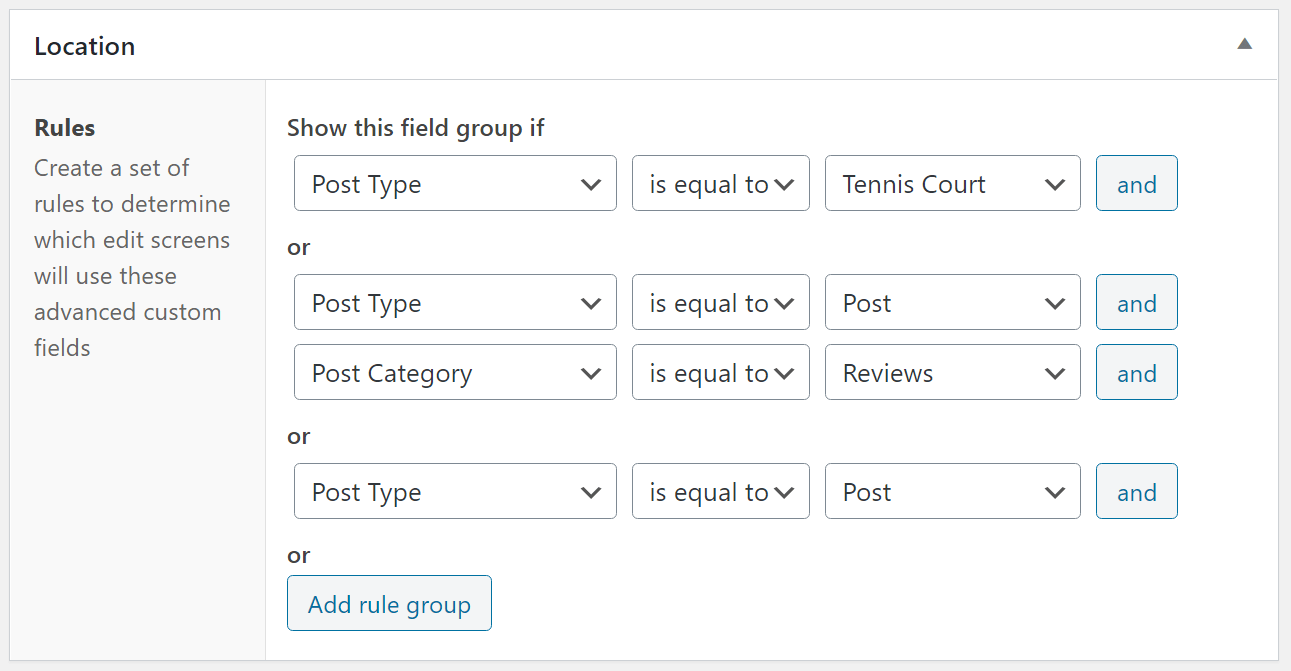
Task: Open the operator dropdown in the Tennis Court rule
Action: 720,183
